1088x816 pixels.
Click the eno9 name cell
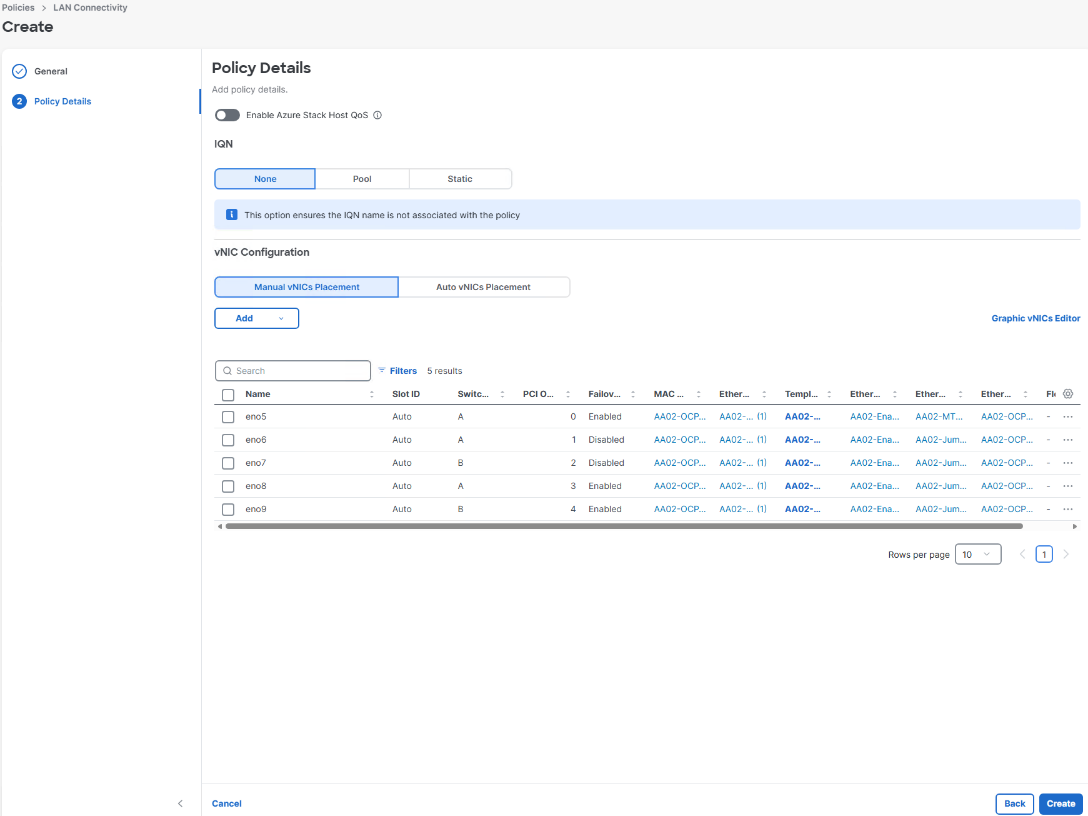tap(255, 509)
